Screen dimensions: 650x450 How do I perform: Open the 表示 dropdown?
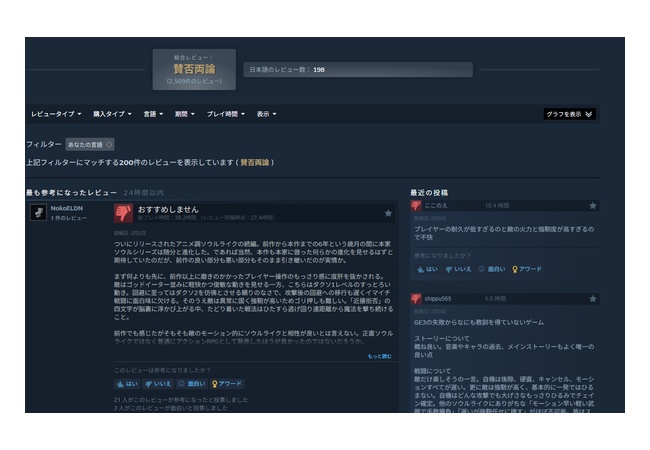(x=266, y=114)
